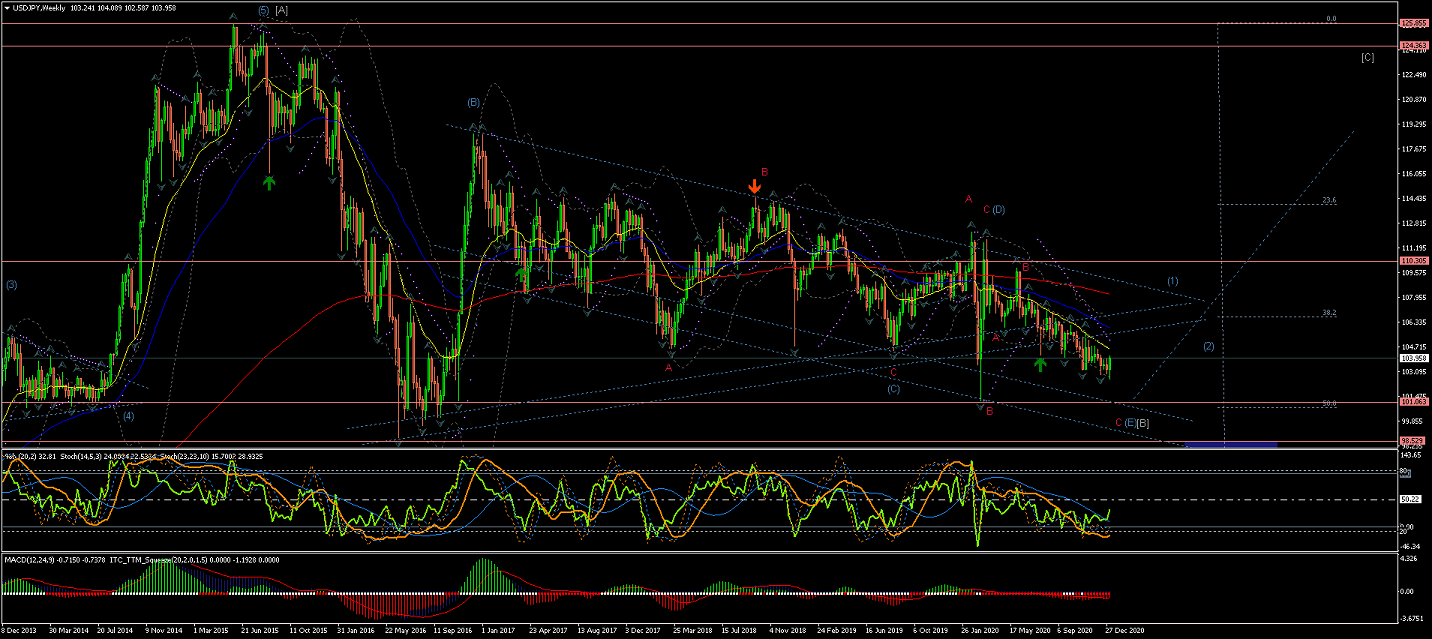Click the 107.955 price scale value
The image size is (1432, 639).
click(1414, 297)
